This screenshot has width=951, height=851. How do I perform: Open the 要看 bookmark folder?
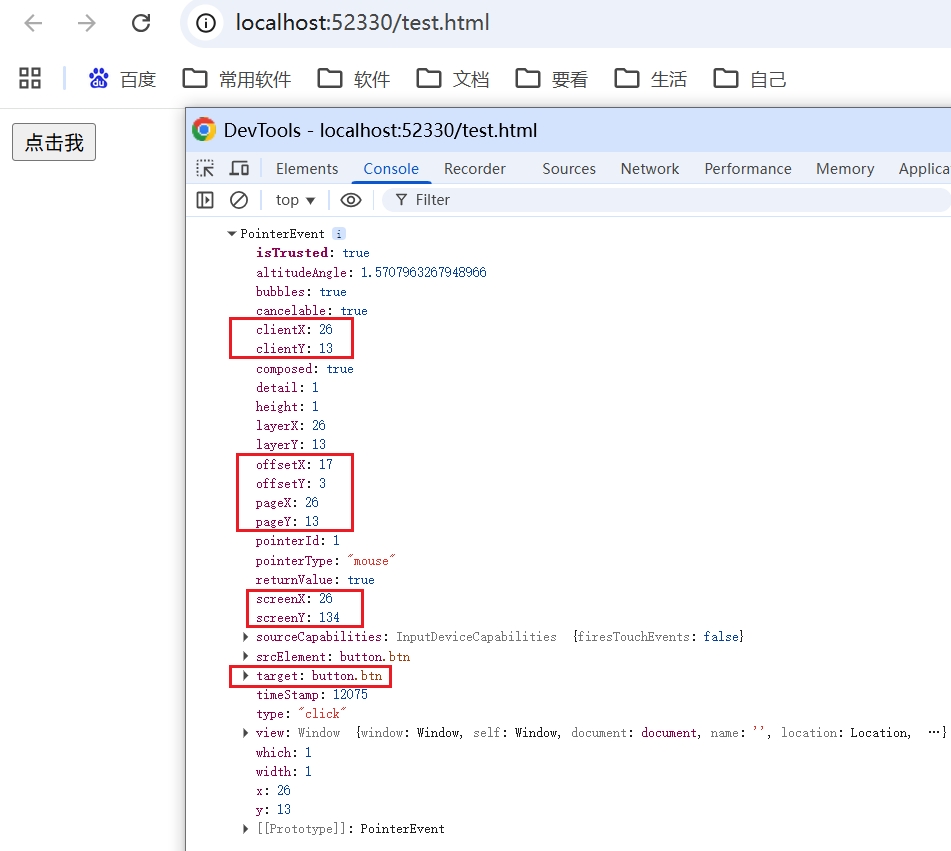[552, 79]
